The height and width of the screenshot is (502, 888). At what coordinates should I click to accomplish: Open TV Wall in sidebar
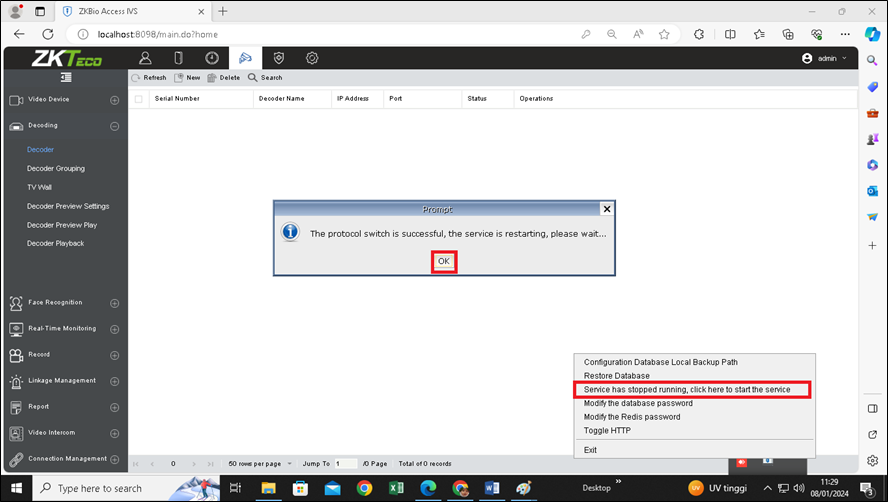40,187
